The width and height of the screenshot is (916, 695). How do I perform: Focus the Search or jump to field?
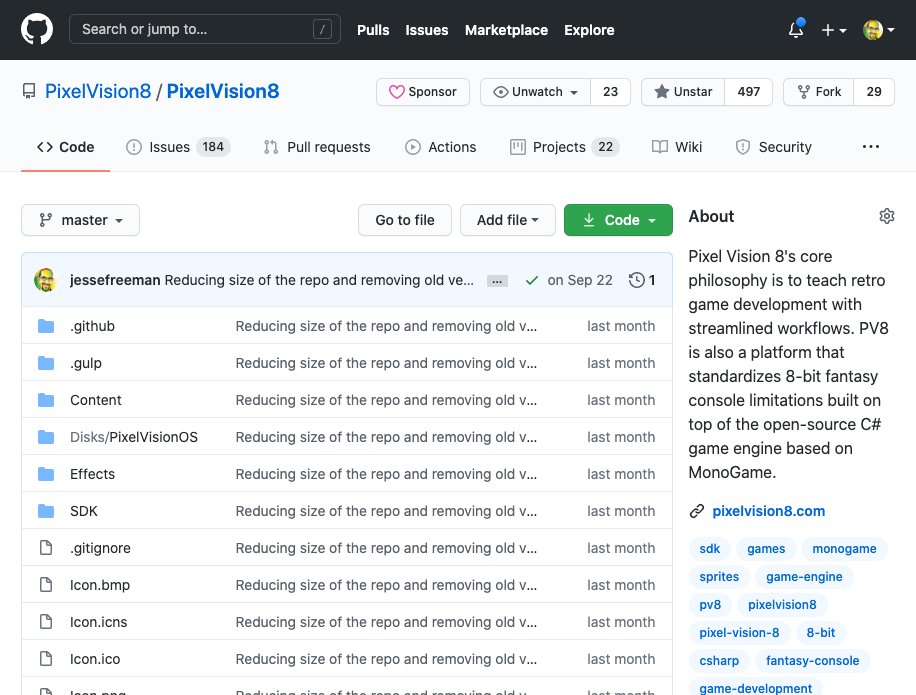[x=204, y=29]
